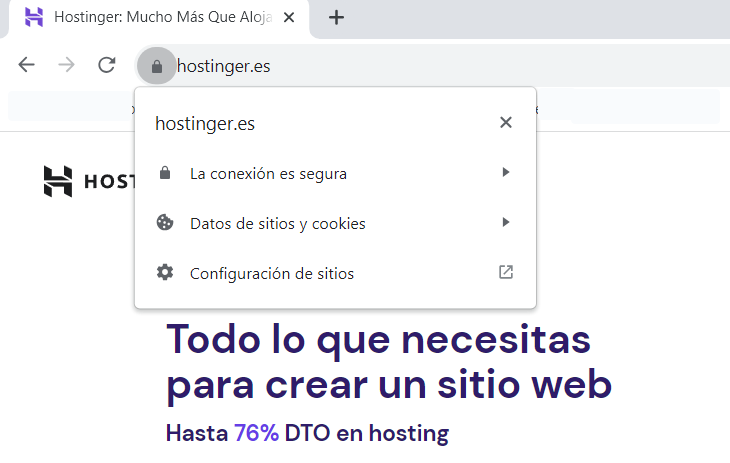
Task: Expand arrow beside Datos de sitios y cookies
Action: tap(506, 222)
